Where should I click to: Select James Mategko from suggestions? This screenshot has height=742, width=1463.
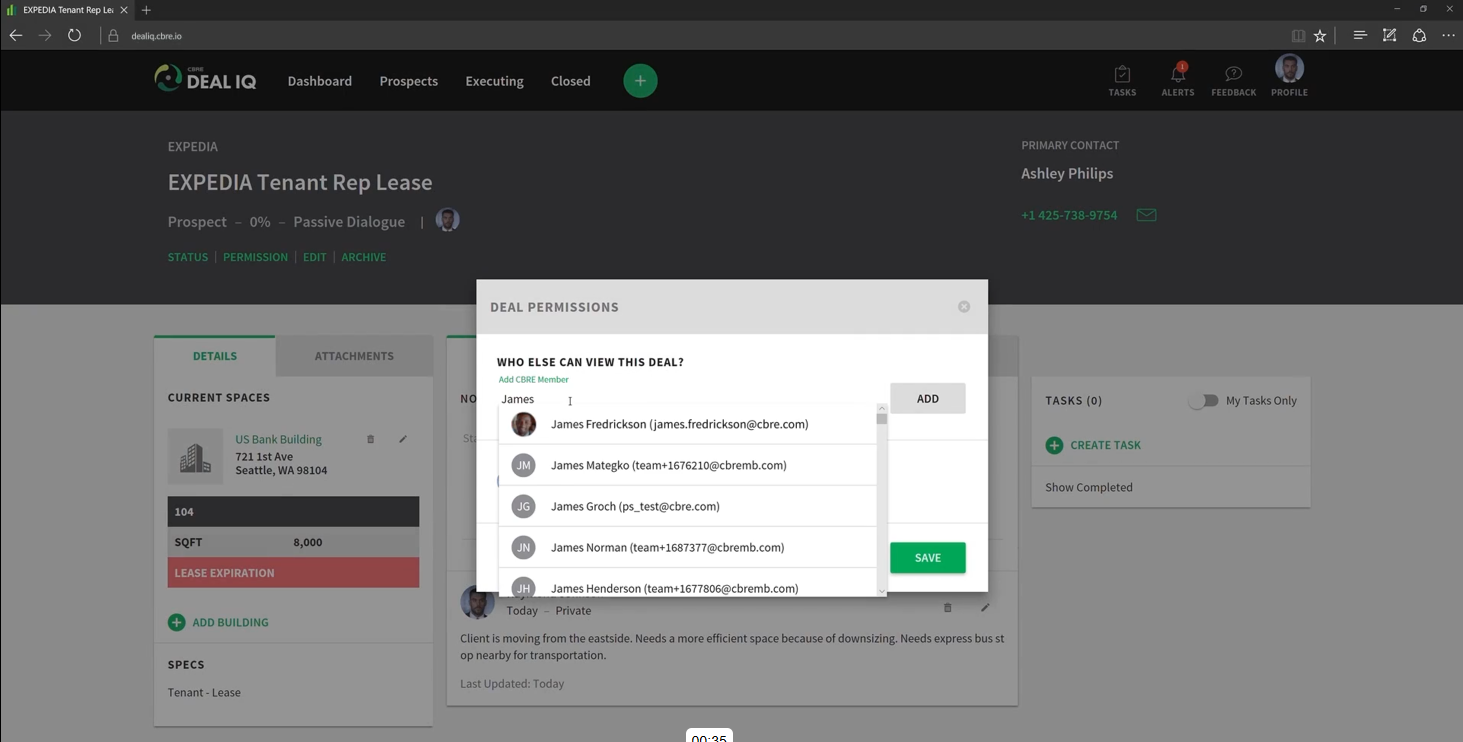[x=687, y=465]
